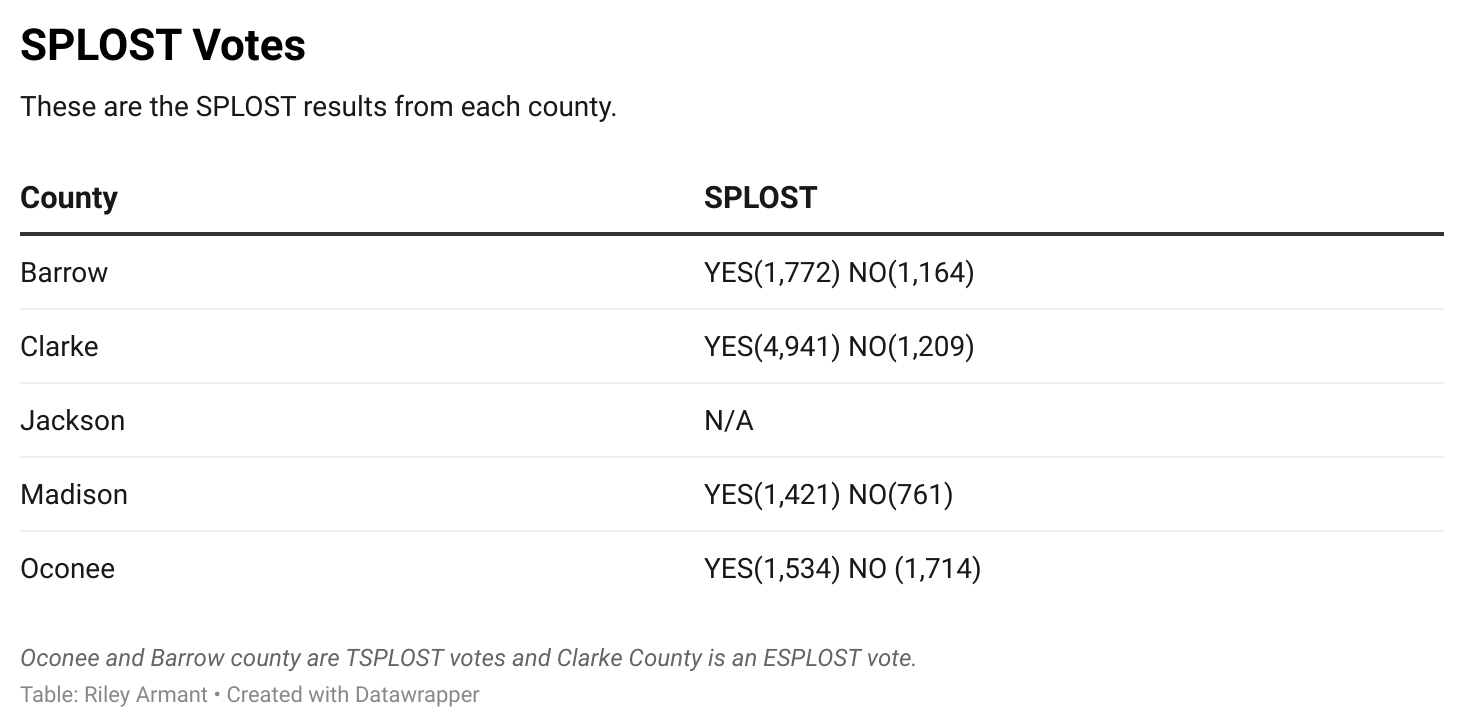Select the Madison county cell
Screen dimensions: 1464x728
(x=74, y=494)
